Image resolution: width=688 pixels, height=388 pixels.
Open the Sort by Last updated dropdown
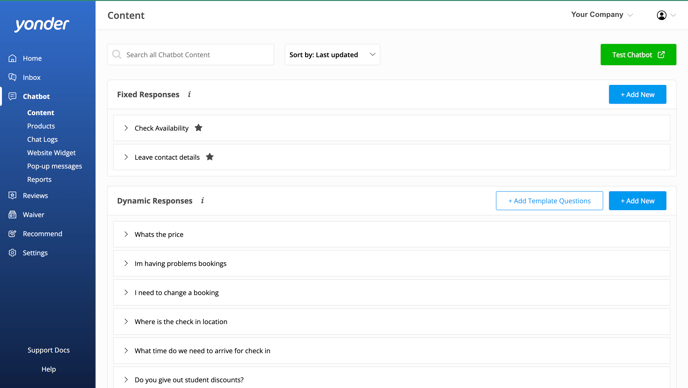pos(332,54)
